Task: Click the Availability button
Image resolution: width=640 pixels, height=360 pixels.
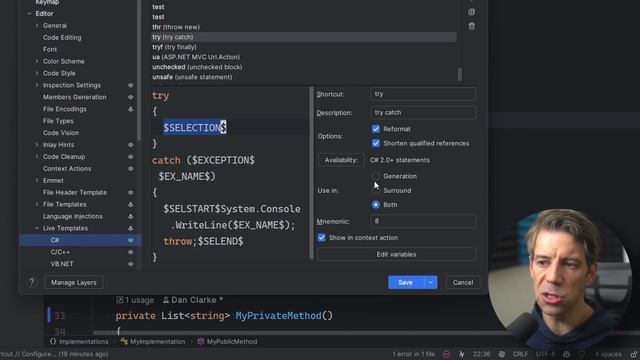Action: point(341,160)
